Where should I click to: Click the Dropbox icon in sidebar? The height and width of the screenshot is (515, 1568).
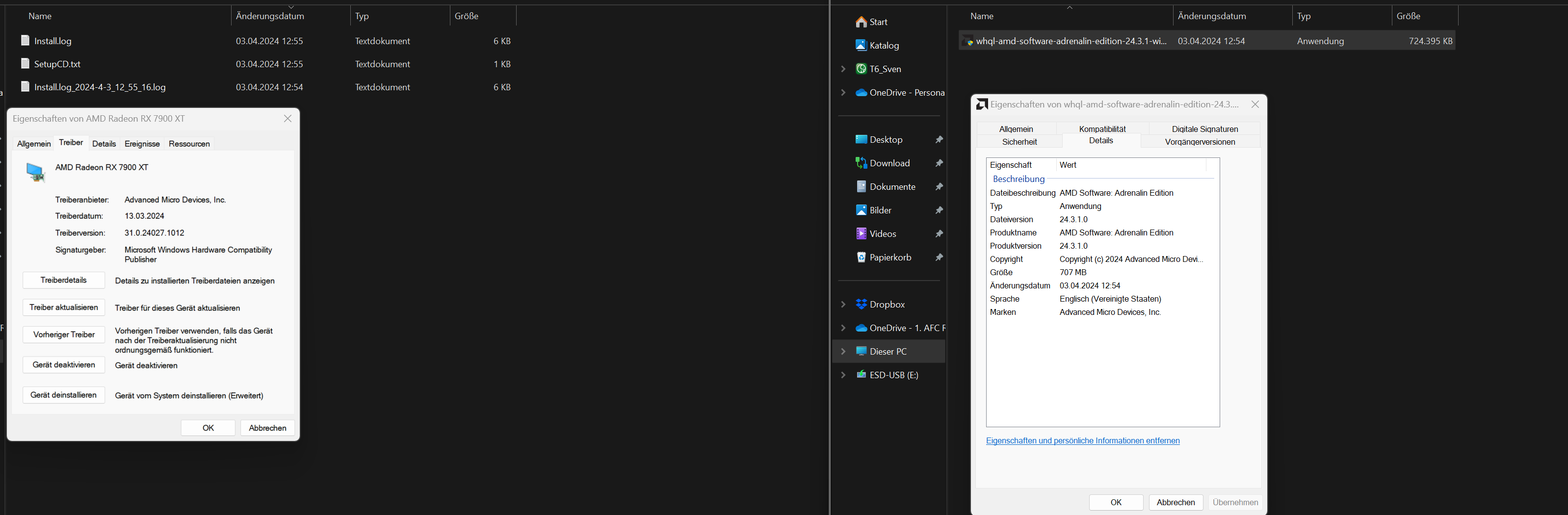point(861,305)
